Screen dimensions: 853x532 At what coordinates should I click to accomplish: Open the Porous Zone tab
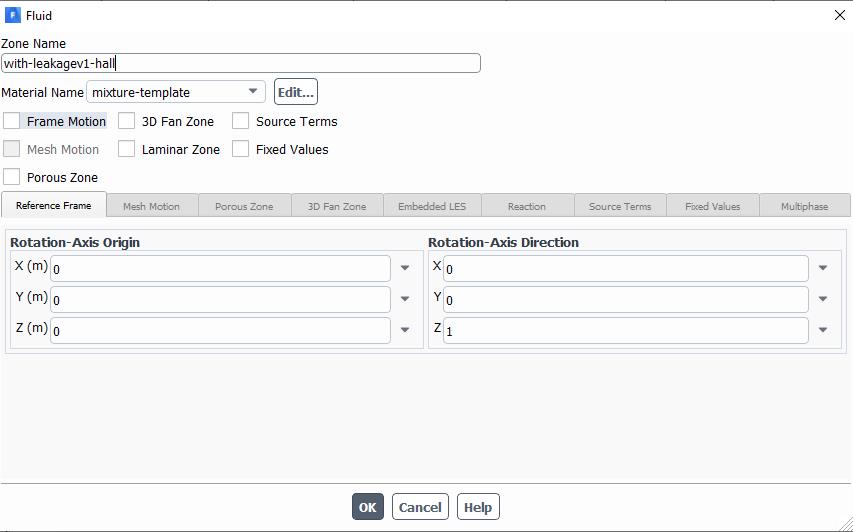[x=244, y=206]
